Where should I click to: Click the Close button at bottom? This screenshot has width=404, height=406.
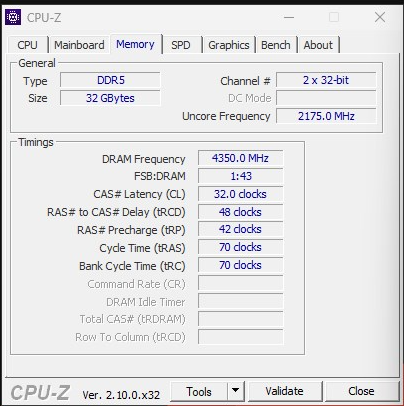(x=361, y=391)
